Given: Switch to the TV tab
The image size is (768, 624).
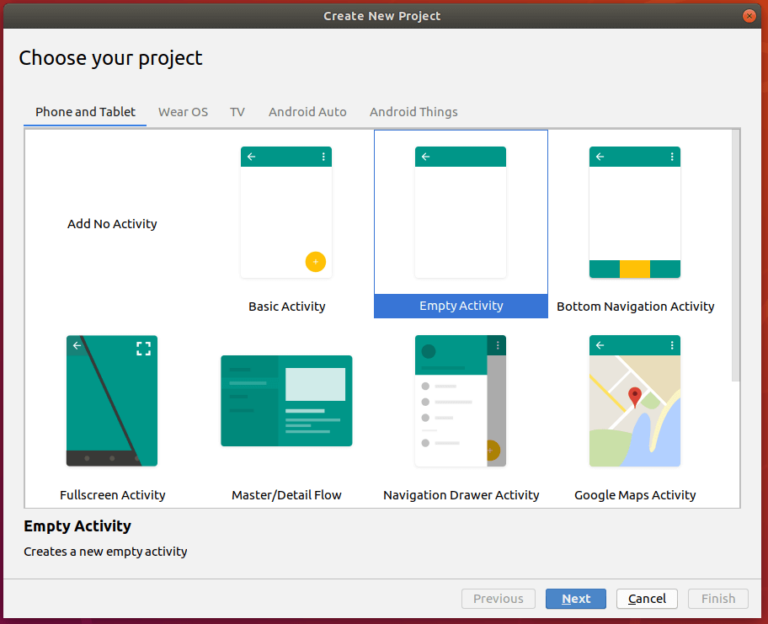Looking at the screenshot, I should [238, 112].
